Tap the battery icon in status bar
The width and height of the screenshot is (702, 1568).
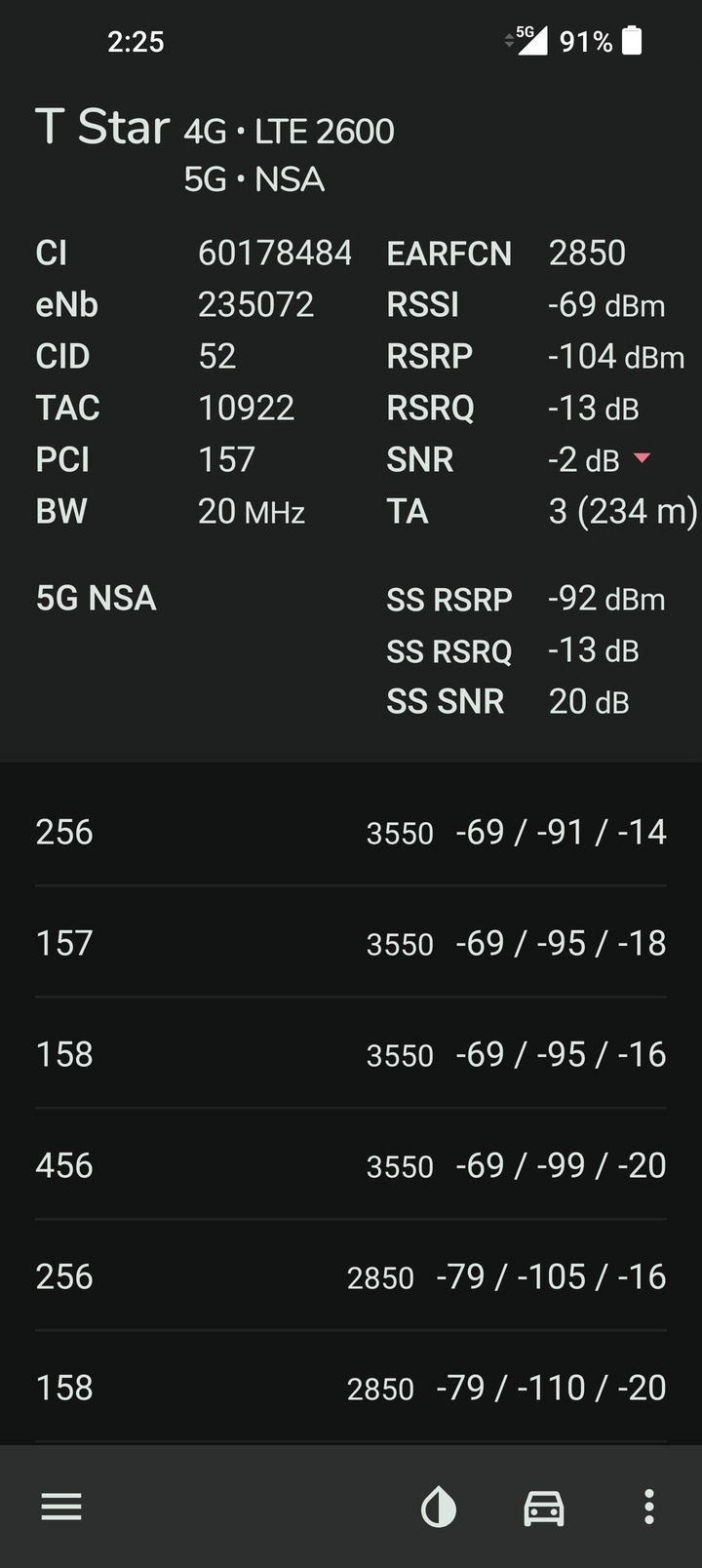tap(632, 41)
